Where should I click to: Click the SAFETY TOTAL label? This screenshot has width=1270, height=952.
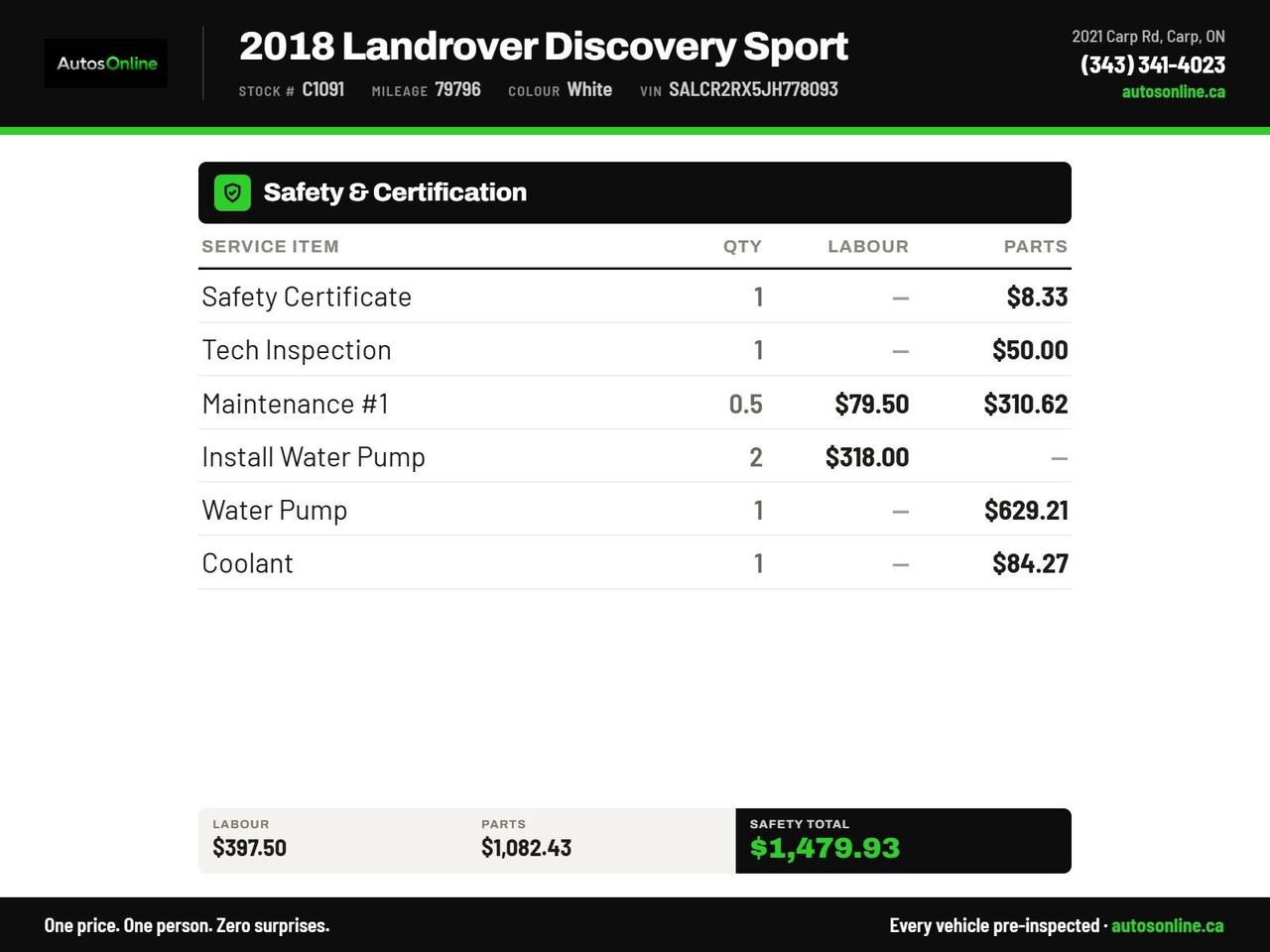click(x=800, y=824)
